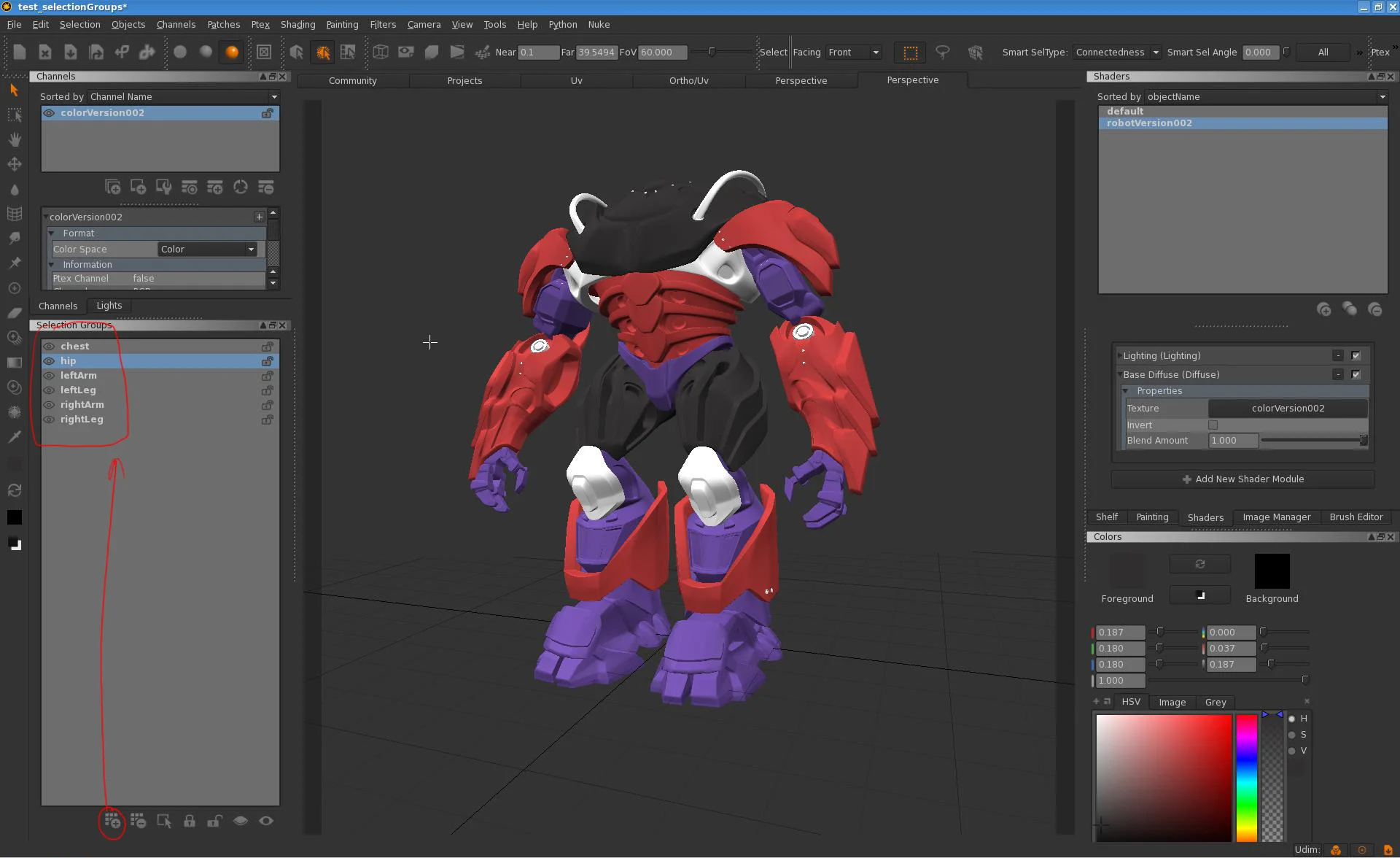Click the All button in top toolbar
This screenshot has width=1400, height=858.
coord(1323,53)
